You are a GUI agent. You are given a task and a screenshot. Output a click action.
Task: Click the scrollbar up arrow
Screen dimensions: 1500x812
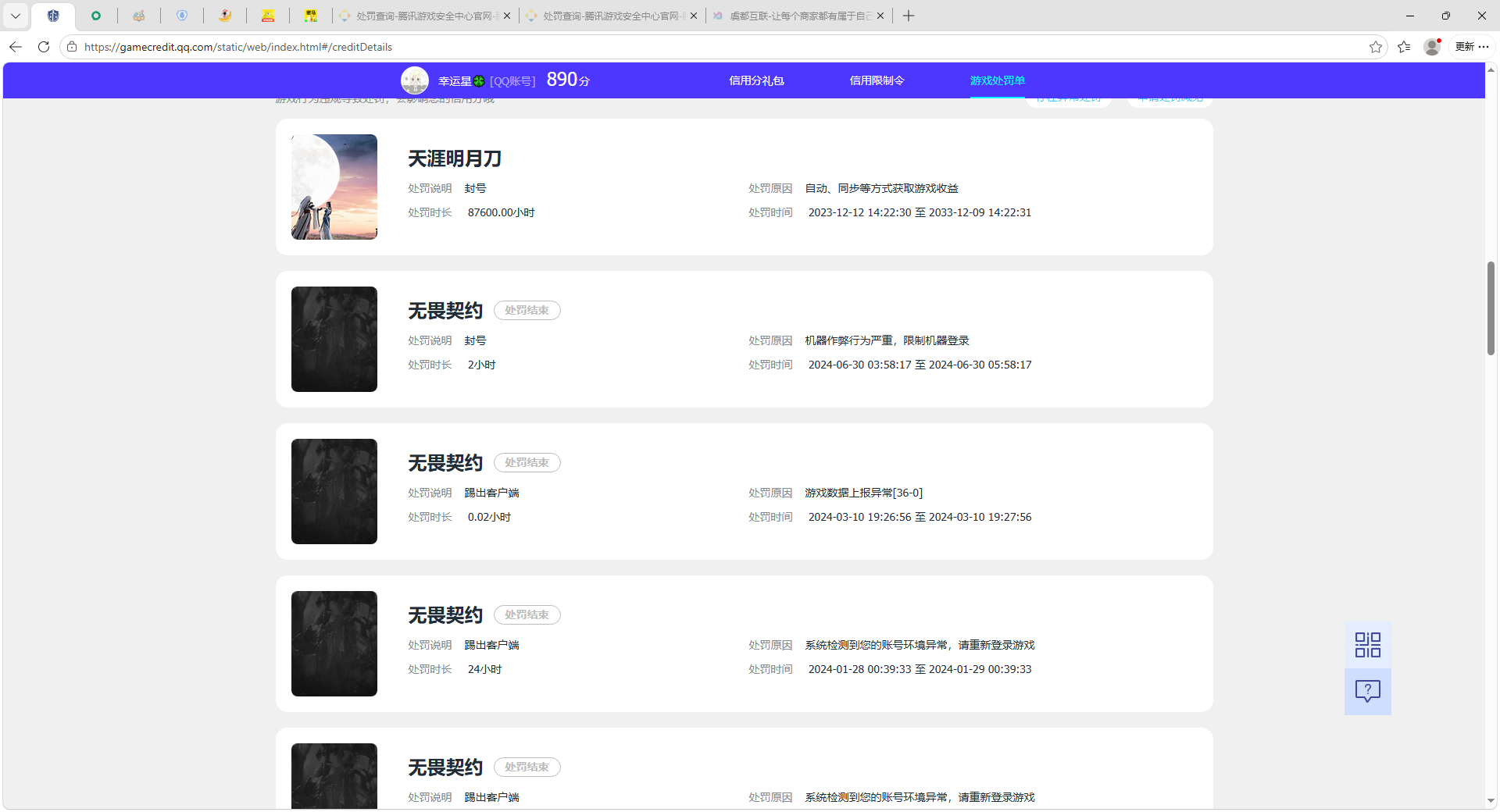coord(1491,70)
